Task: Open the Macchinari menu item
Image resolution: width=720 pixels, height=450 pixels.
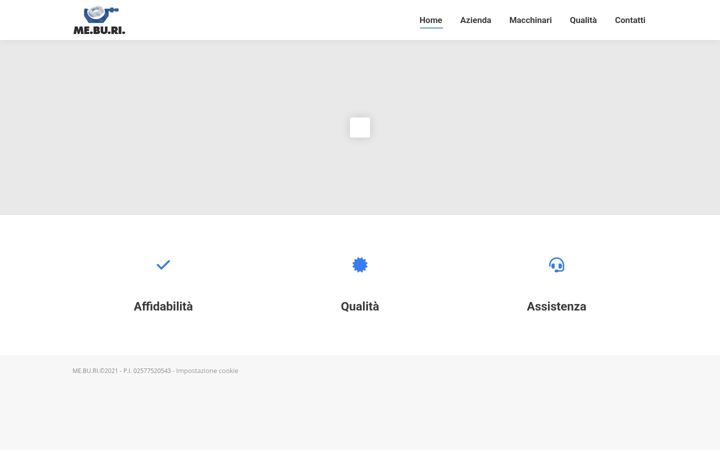Action: [x=530, y=20]
